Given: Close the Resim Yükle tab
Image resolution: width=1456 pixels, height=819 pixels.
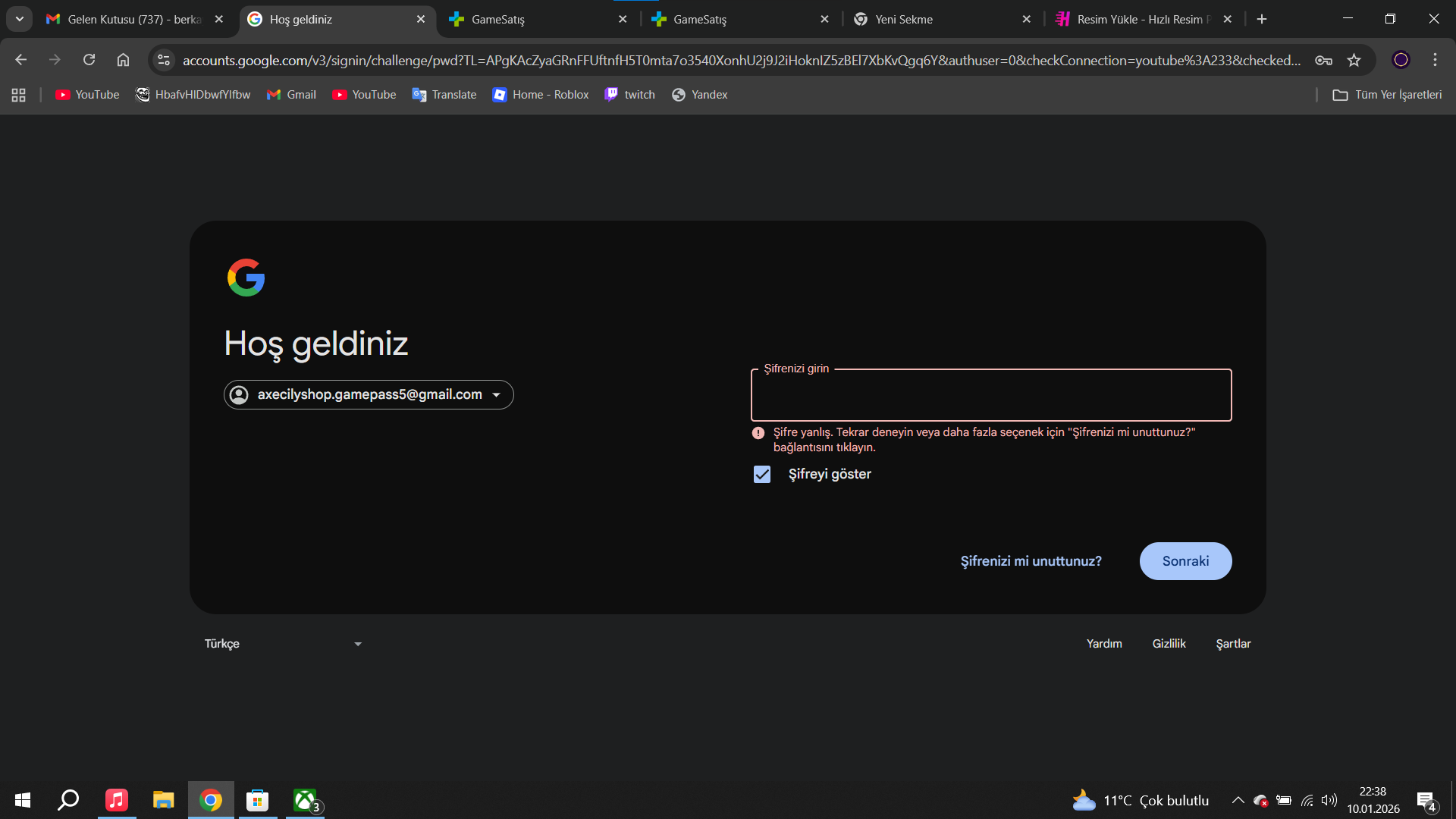Looking at the screenshot, I should point(1228,19).
